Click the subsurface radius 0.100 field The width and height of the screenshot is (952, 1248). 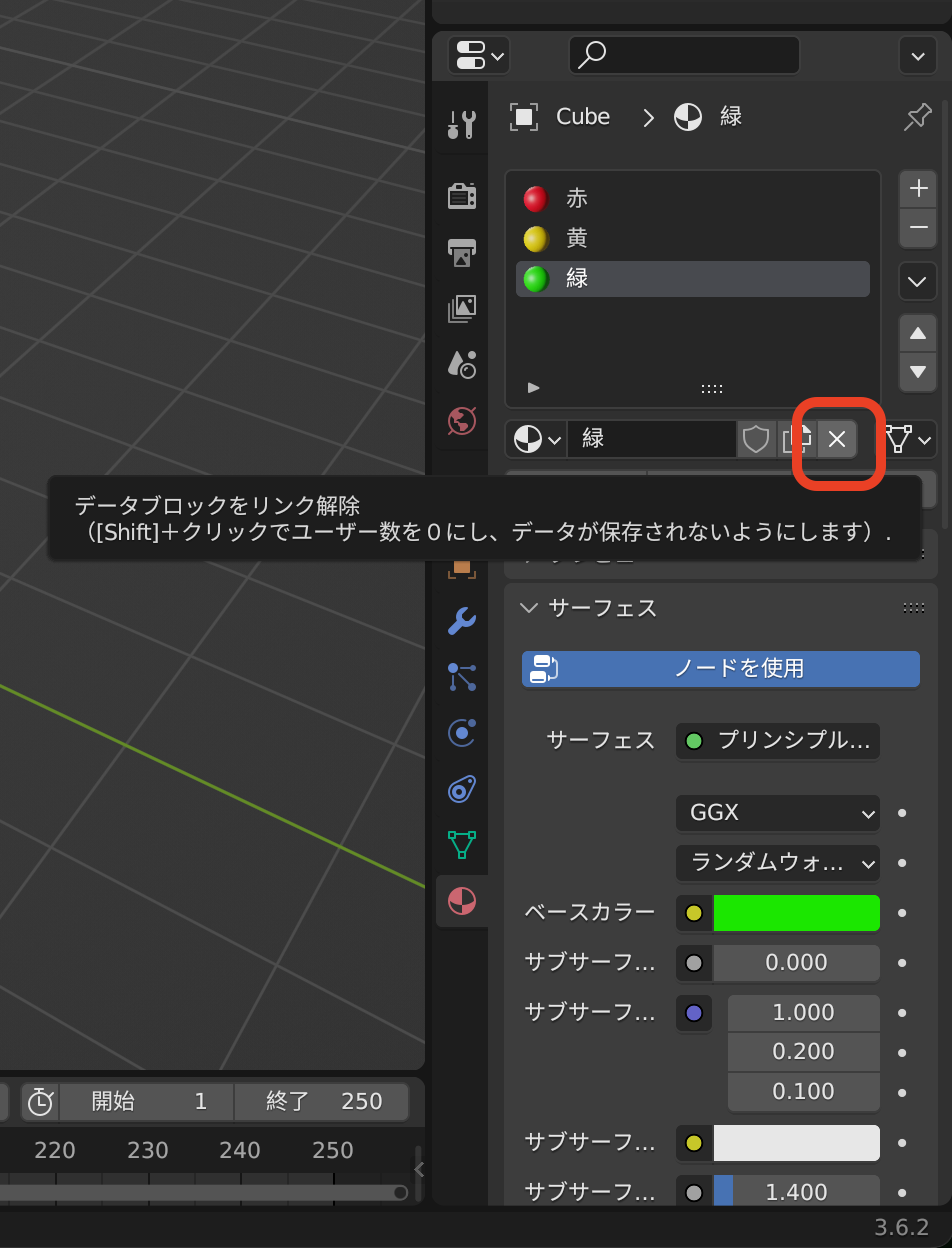[x=804, y=1092]
